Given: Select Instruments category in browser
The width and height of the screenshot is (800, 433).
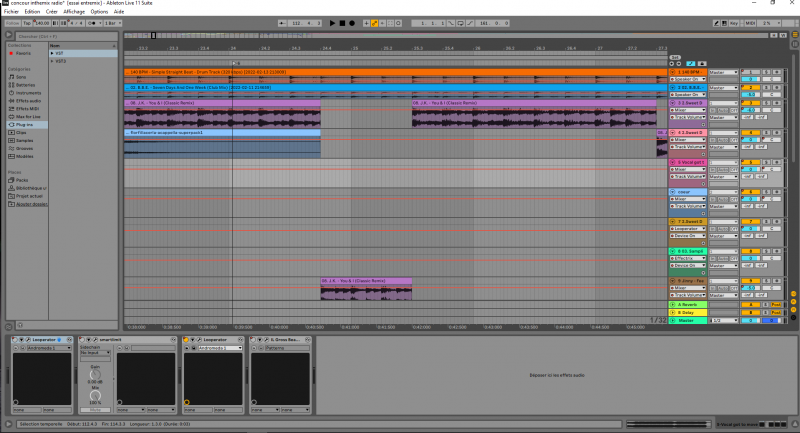Looking at the screenshot, I should click(x=28, y=92).
